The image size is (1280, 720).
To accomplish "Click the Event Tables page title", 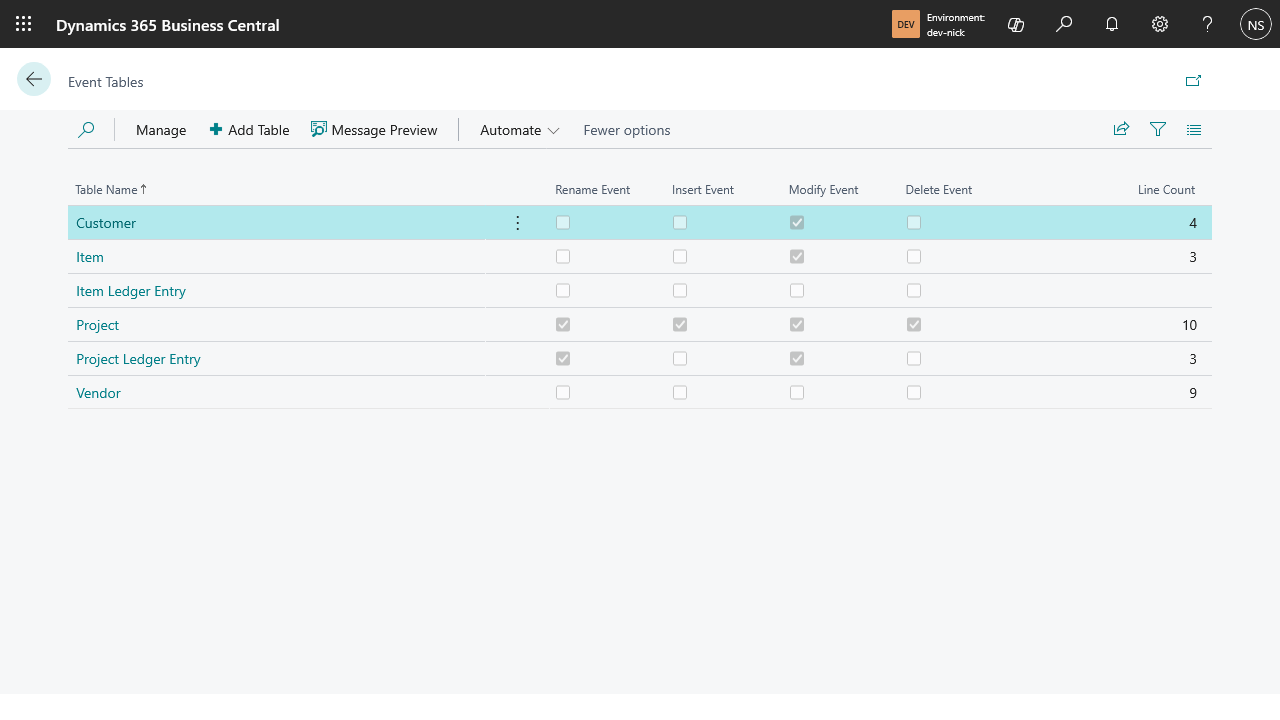I will point(106,82).
